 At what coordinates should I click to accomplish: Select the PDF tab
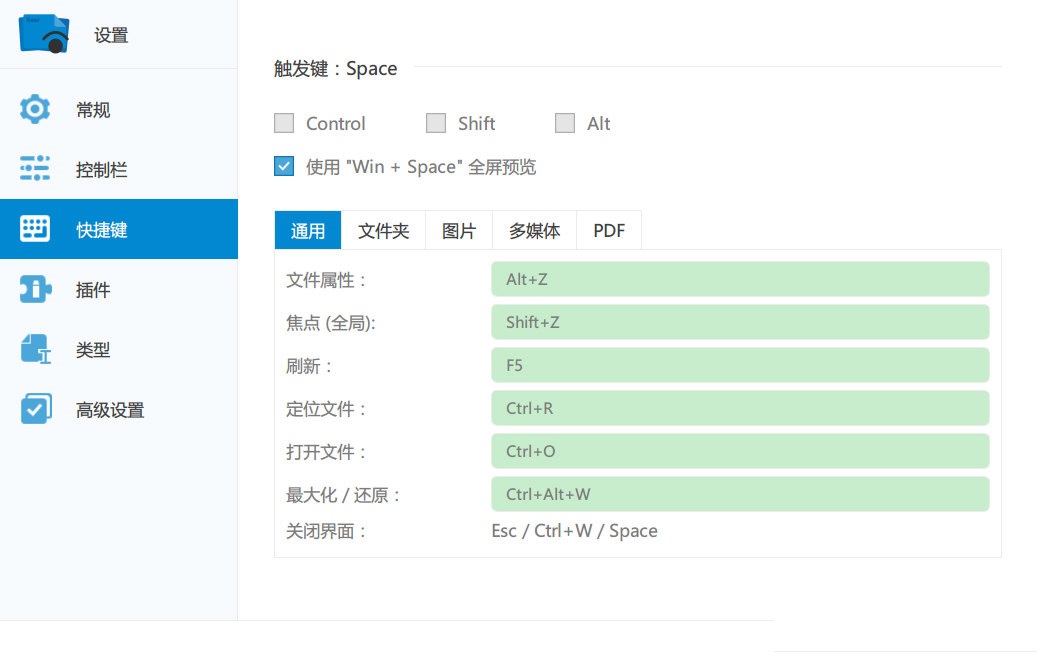pyautogui.click(x=609, y=231)
